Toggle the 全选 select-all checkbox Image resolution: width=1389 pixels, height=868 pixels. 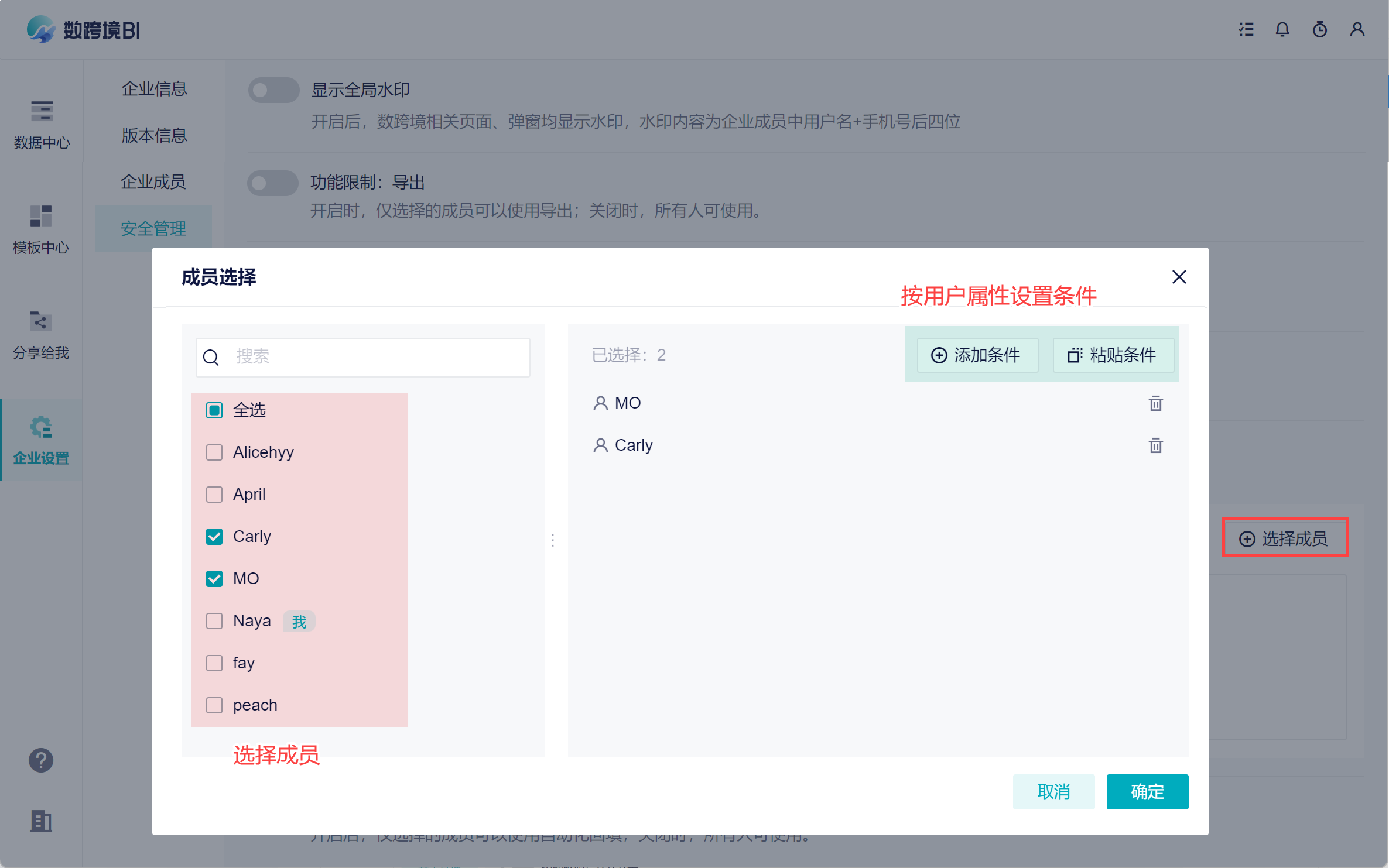coord(214,410)
